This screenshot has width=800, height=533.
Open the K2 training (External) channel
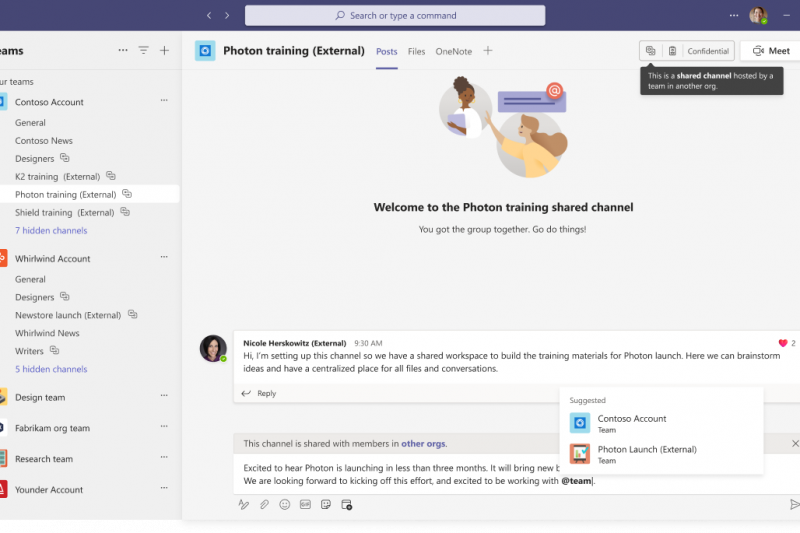click(x=57, y=176)
